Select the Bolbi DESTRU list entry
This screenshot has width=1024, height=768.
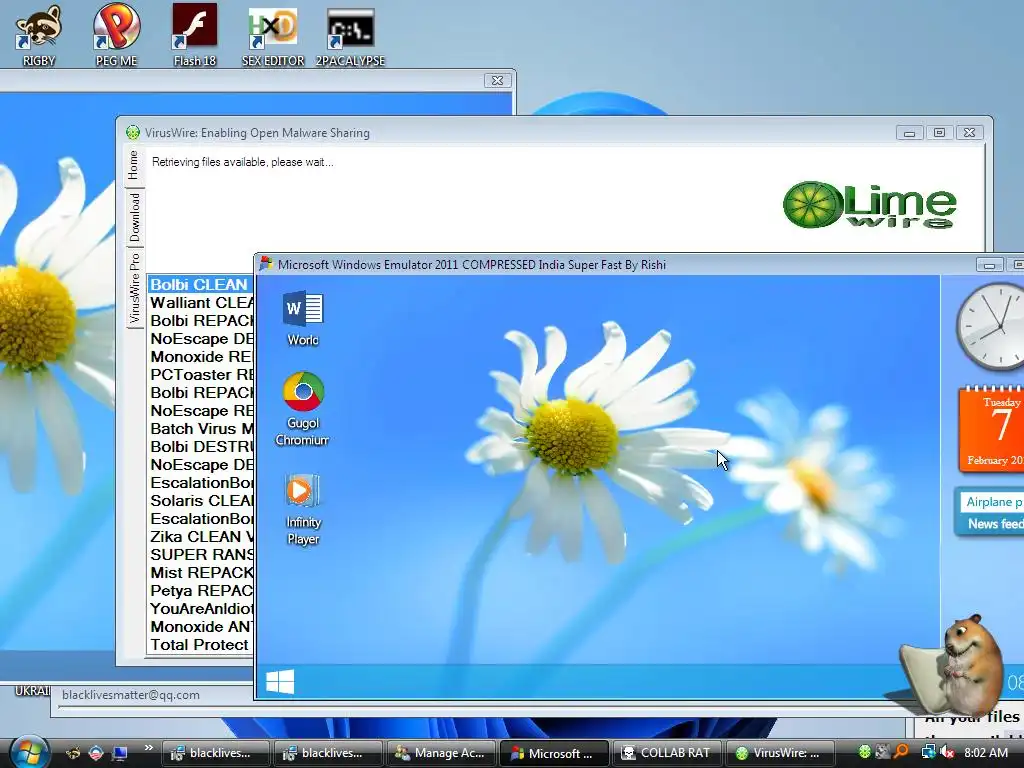pyautogui.click(x=201, y=447)
